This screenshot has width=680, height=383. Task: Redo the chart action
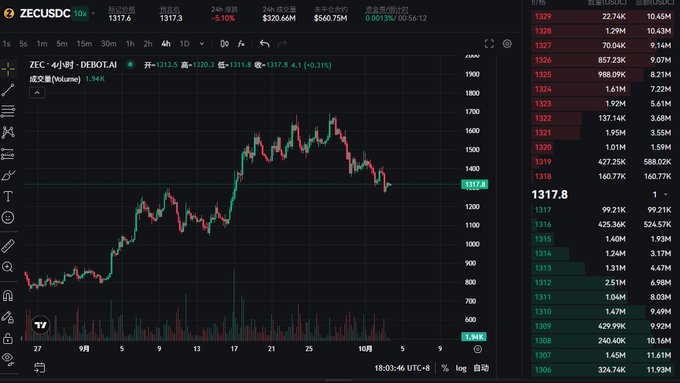coord(282,44)
